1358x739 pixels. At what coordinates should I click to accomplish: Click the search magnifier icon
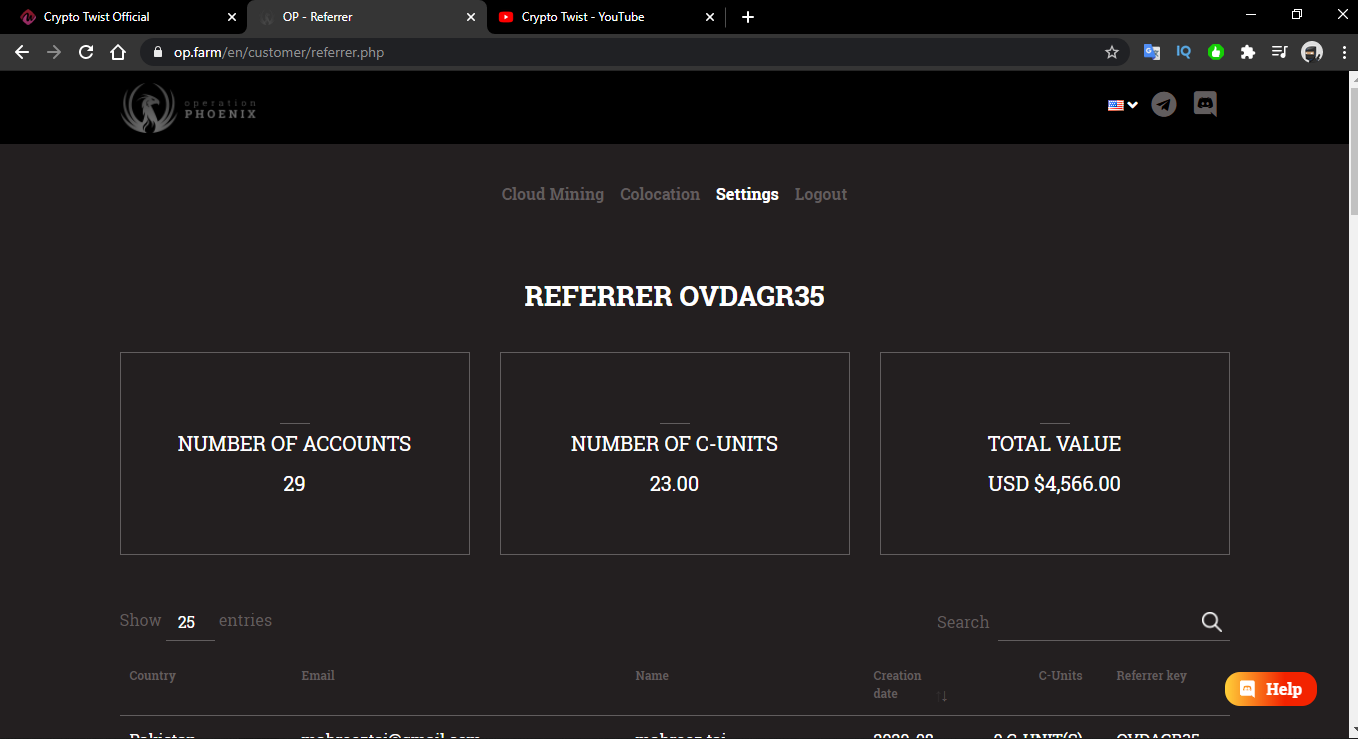(x=1212, y=622)
